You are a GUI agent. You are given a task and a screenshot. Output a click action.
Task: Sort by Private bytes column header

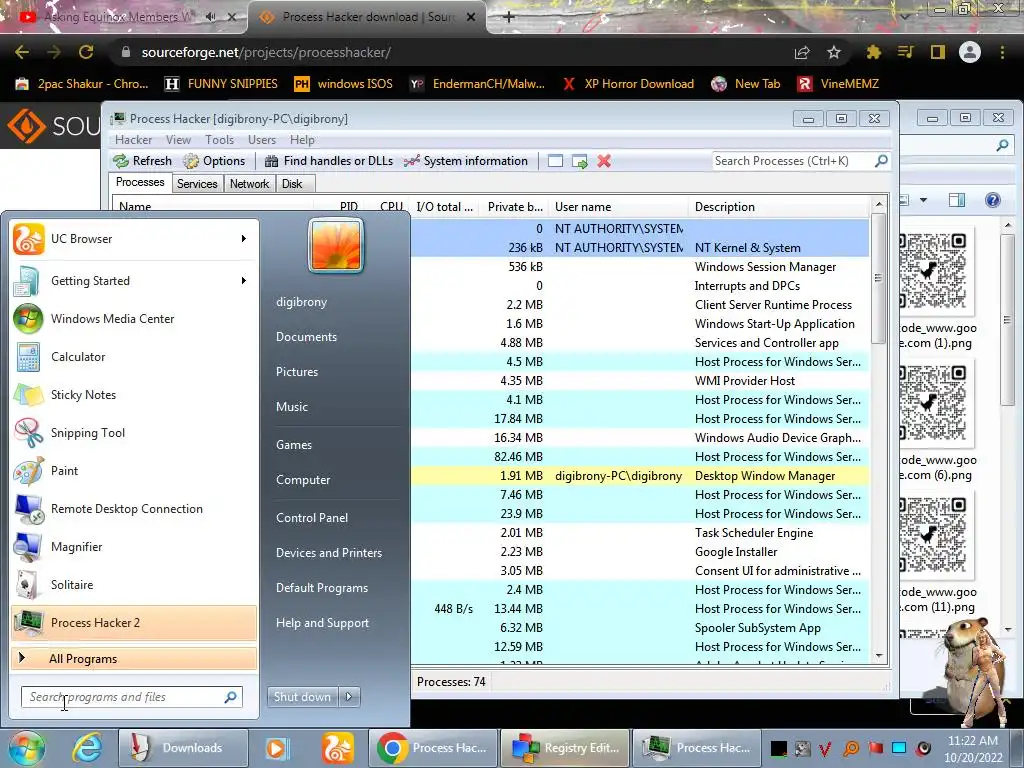pos(515,207)
